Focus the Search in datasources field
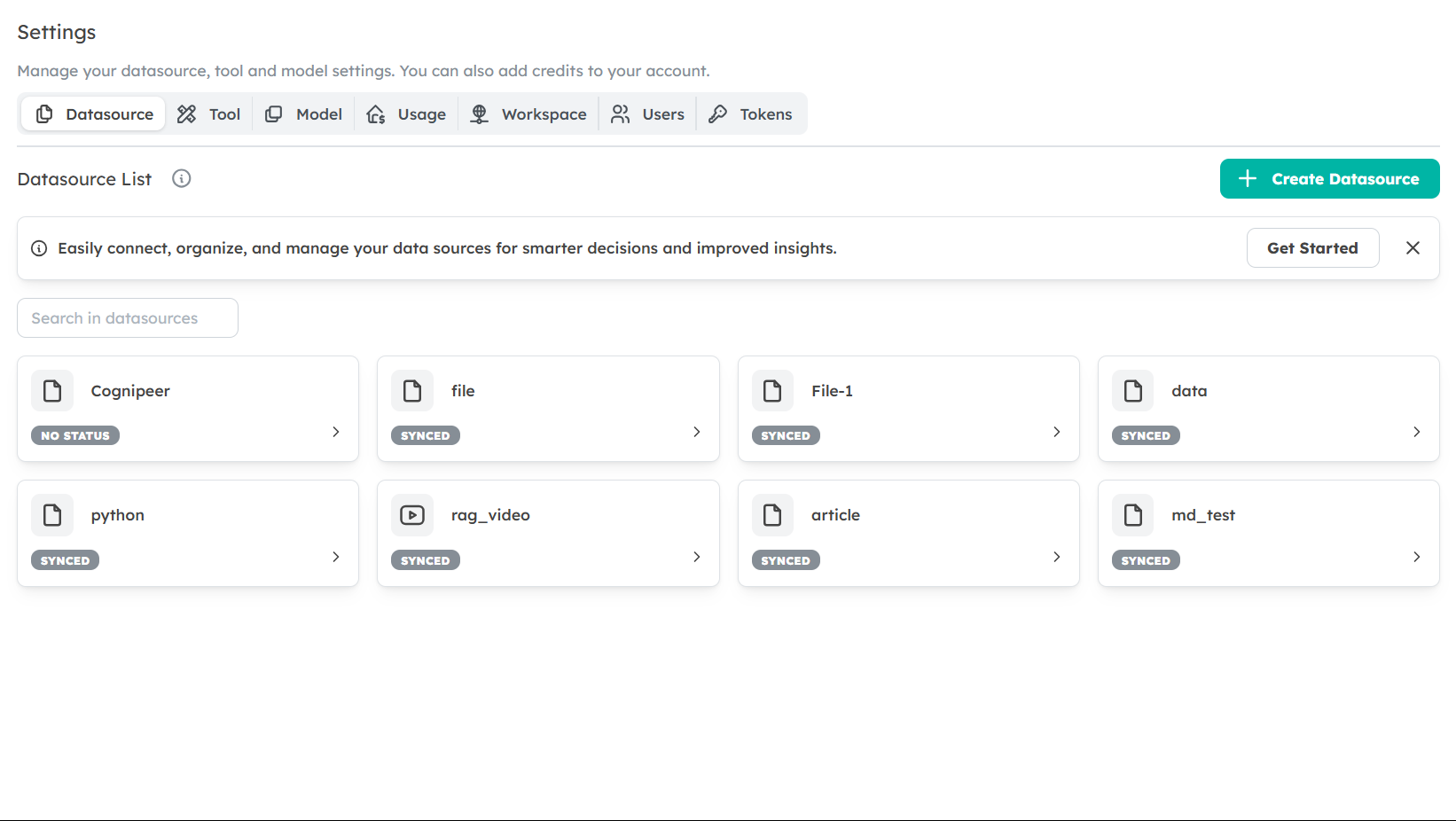The height and width of the screenshot is (821, 1456). (128, 318)
